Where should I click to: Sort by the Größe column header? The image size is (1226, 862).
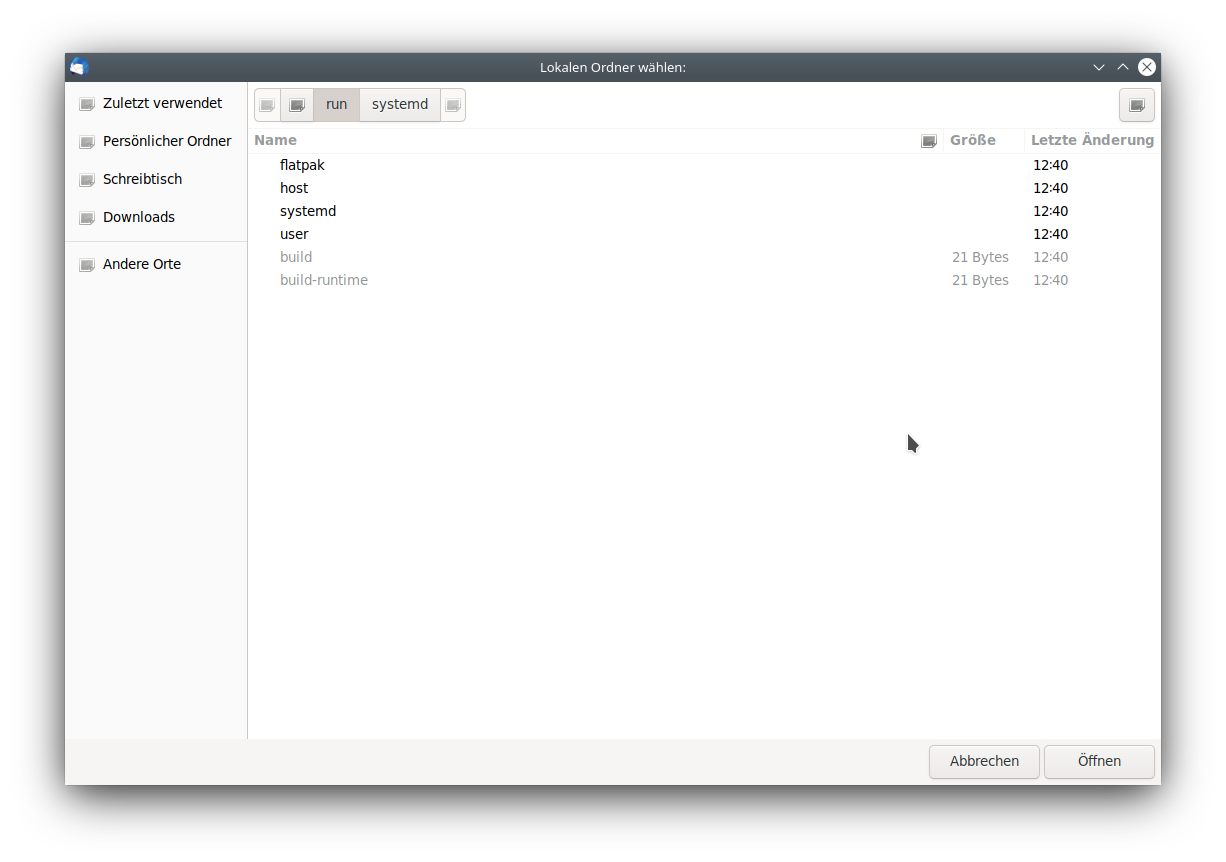pos(984,141)
